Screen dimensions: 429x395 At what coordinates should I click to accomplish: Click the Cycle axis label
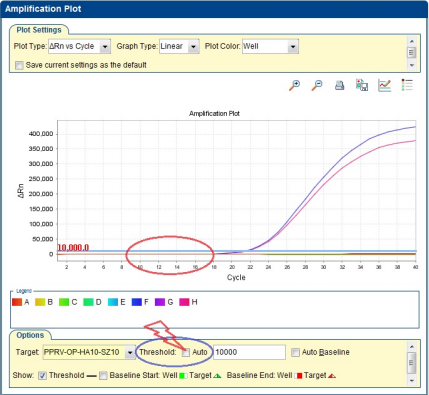click(236, 278)
